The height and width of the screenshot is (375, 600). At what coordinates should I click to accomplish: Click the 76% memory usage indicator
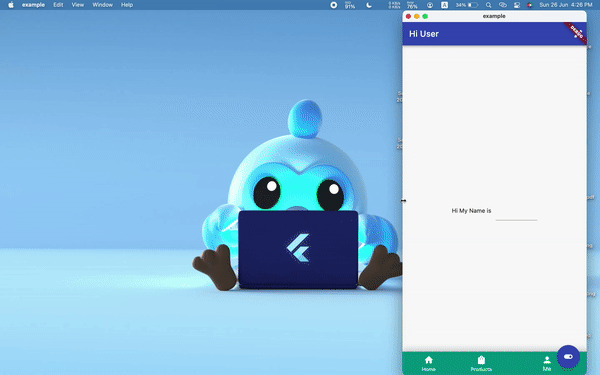(412, 5)
